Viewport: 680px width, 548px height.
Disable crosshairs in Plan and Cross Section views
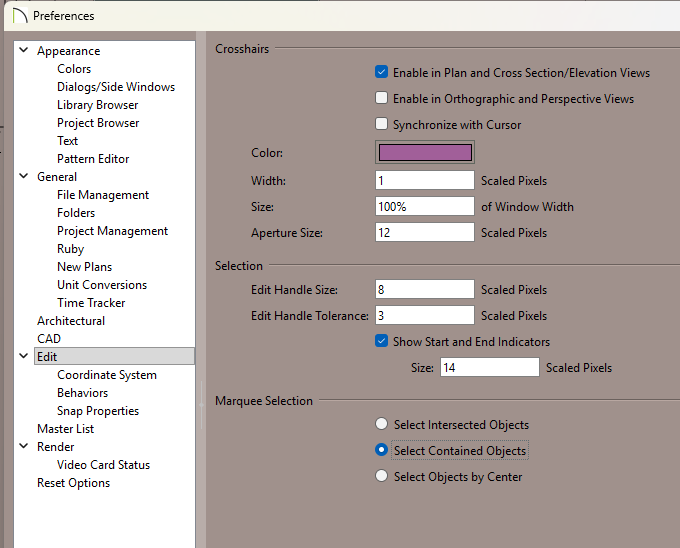[381, 73]
